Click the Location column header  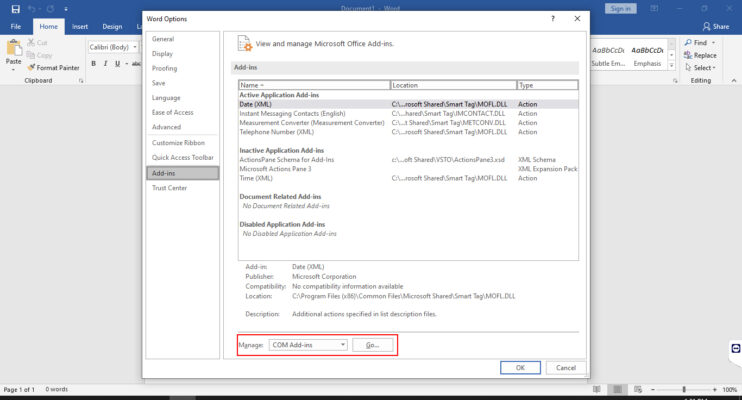pos(453,85)
